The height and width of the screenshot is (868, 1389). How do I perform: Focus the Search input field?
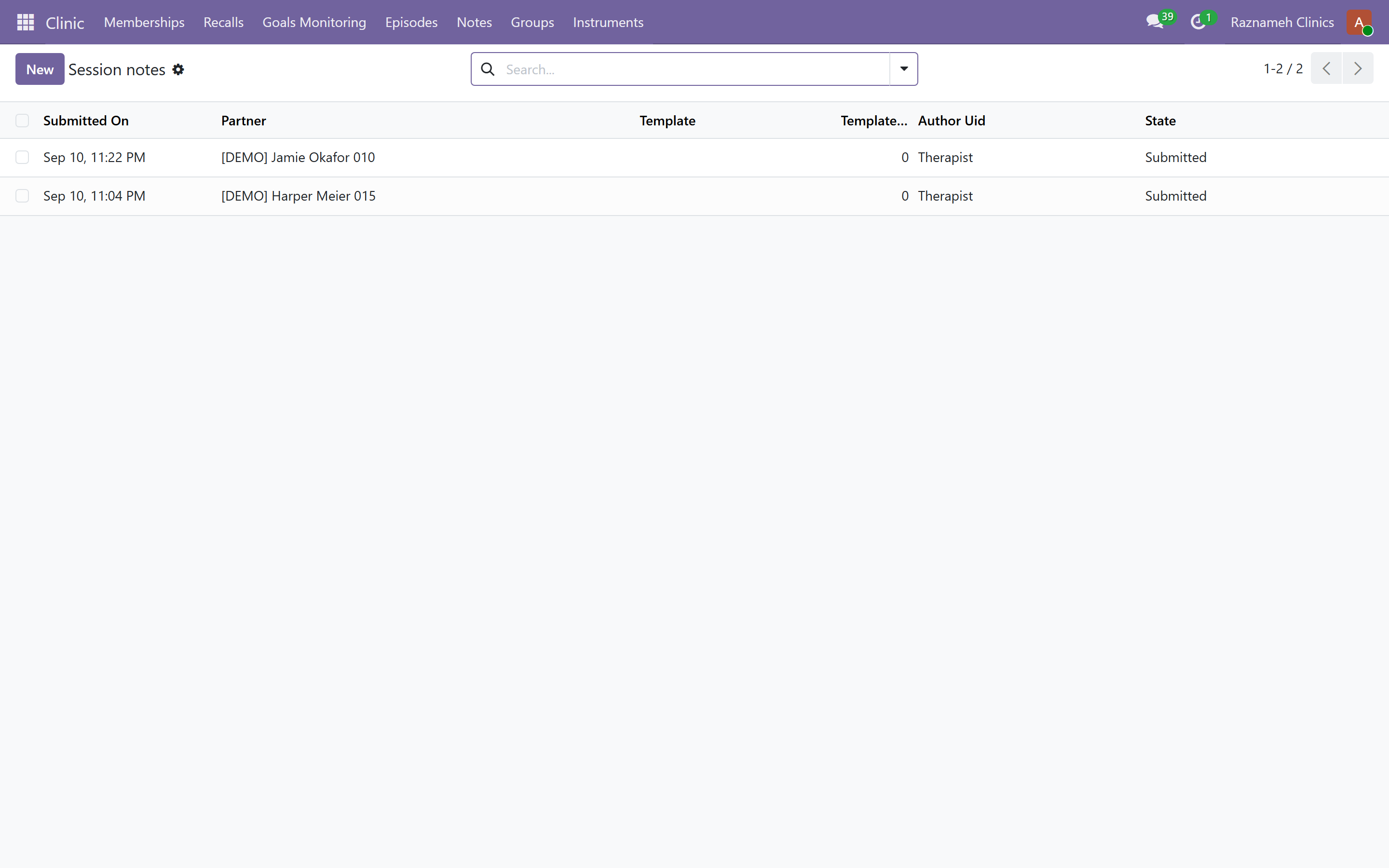tap(694, 69)
